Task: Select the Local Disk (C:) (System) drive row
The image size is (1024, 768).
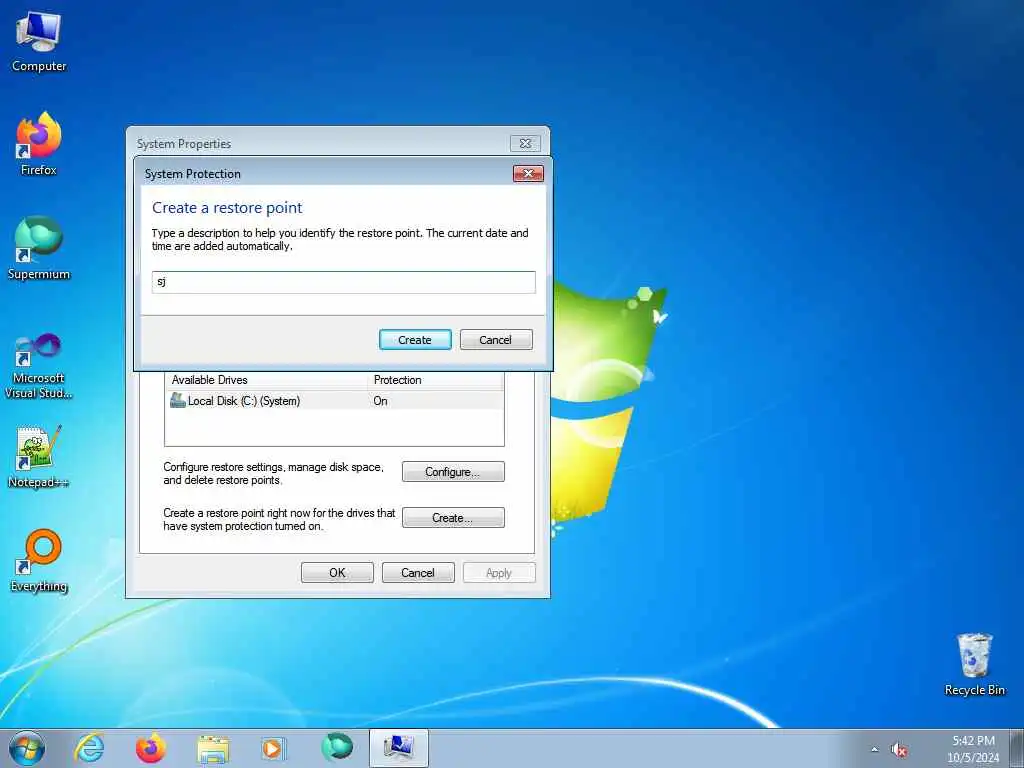Action: (334, 401)
